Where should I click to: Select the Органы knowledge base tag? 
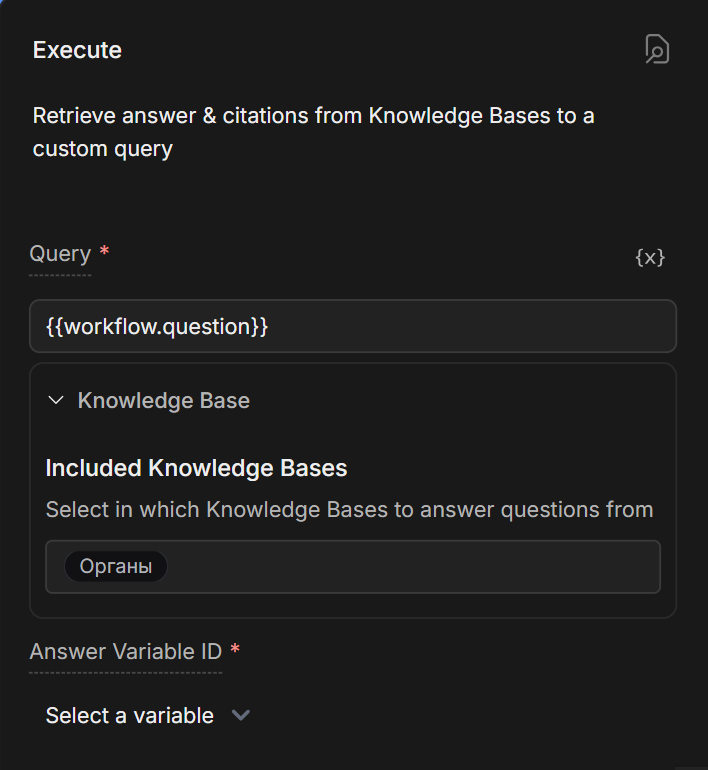(116, 567)
